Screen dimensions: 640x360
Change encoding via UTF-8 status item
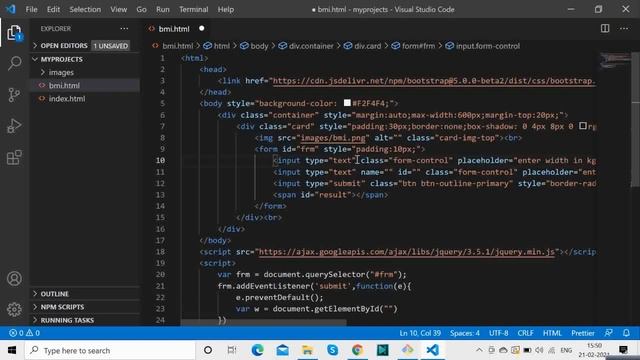point(499,333)
